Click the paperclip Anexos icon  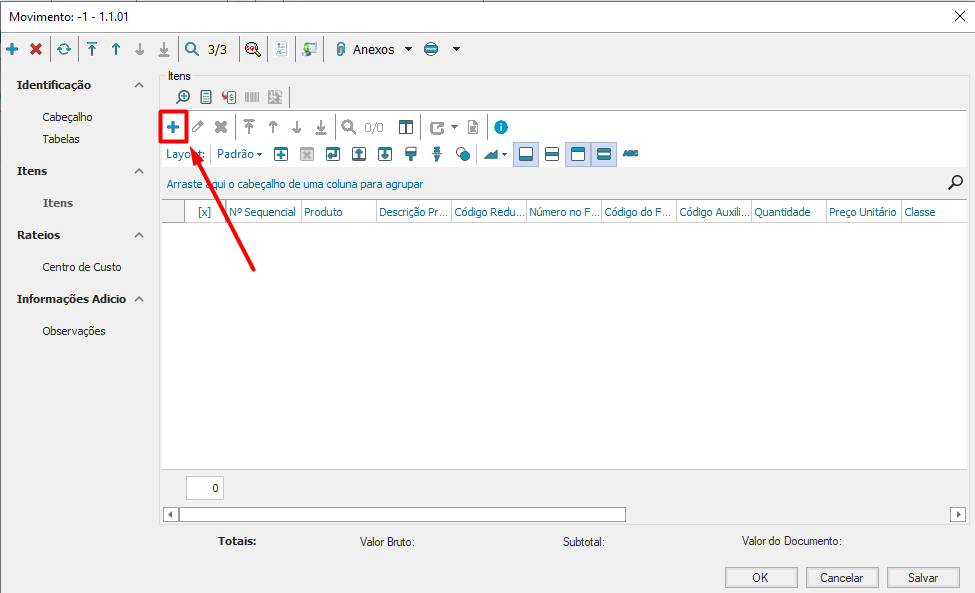click(340, 49)
